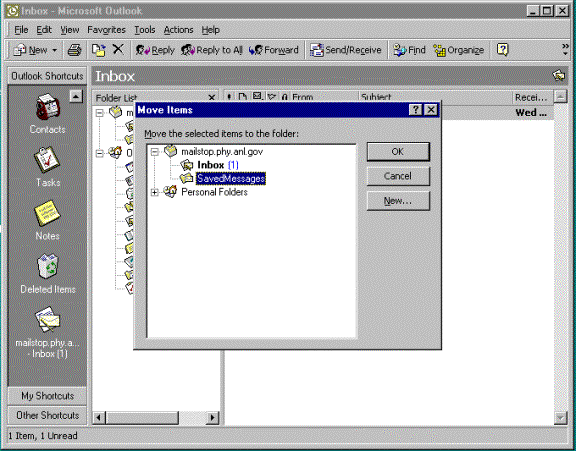
Task: Sort by Icon column header
Action: 242,97
